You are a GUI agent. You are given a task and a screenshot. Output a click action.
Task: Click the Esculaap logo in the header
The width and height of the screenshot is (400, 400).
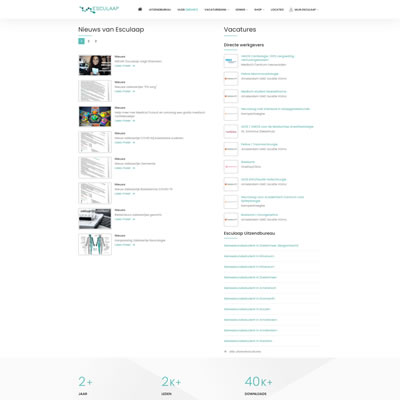(x=99, y=9)
